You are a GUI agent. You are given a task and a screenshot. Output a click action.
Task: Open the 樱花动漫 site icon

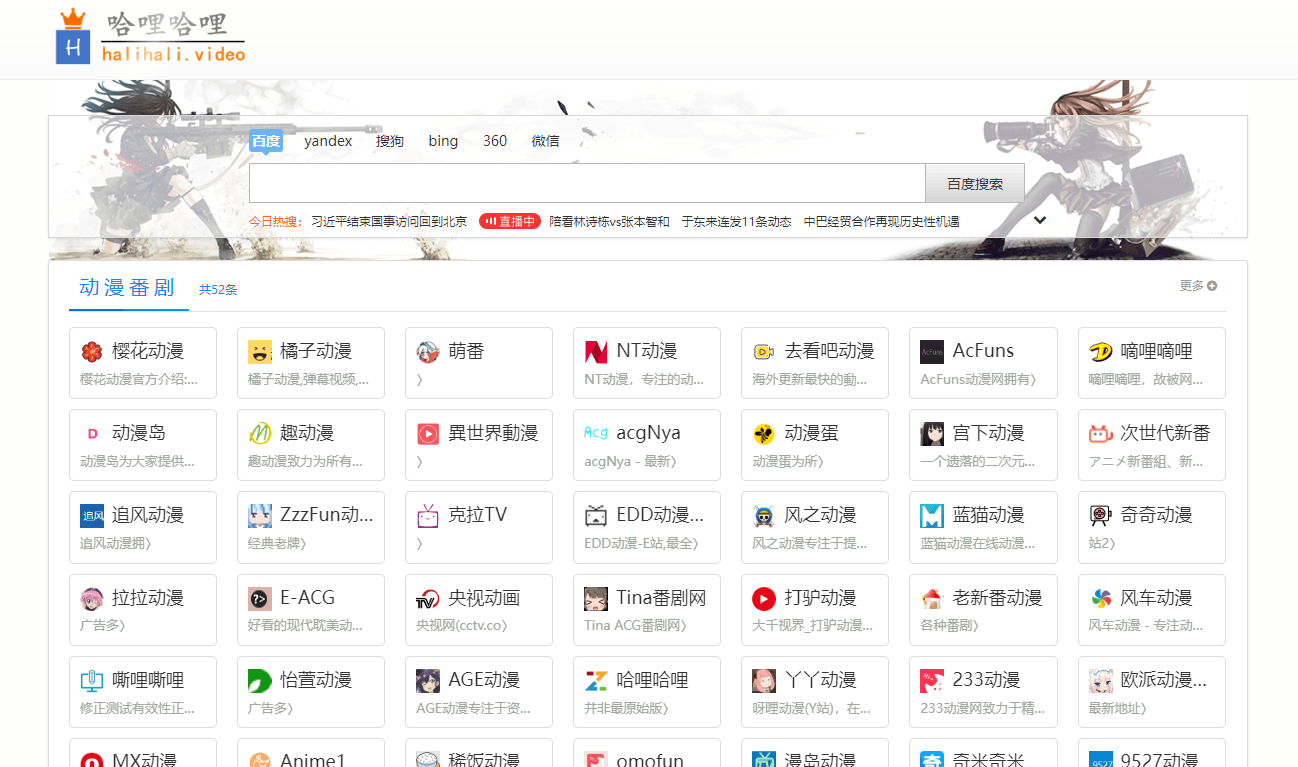(92, 352)
